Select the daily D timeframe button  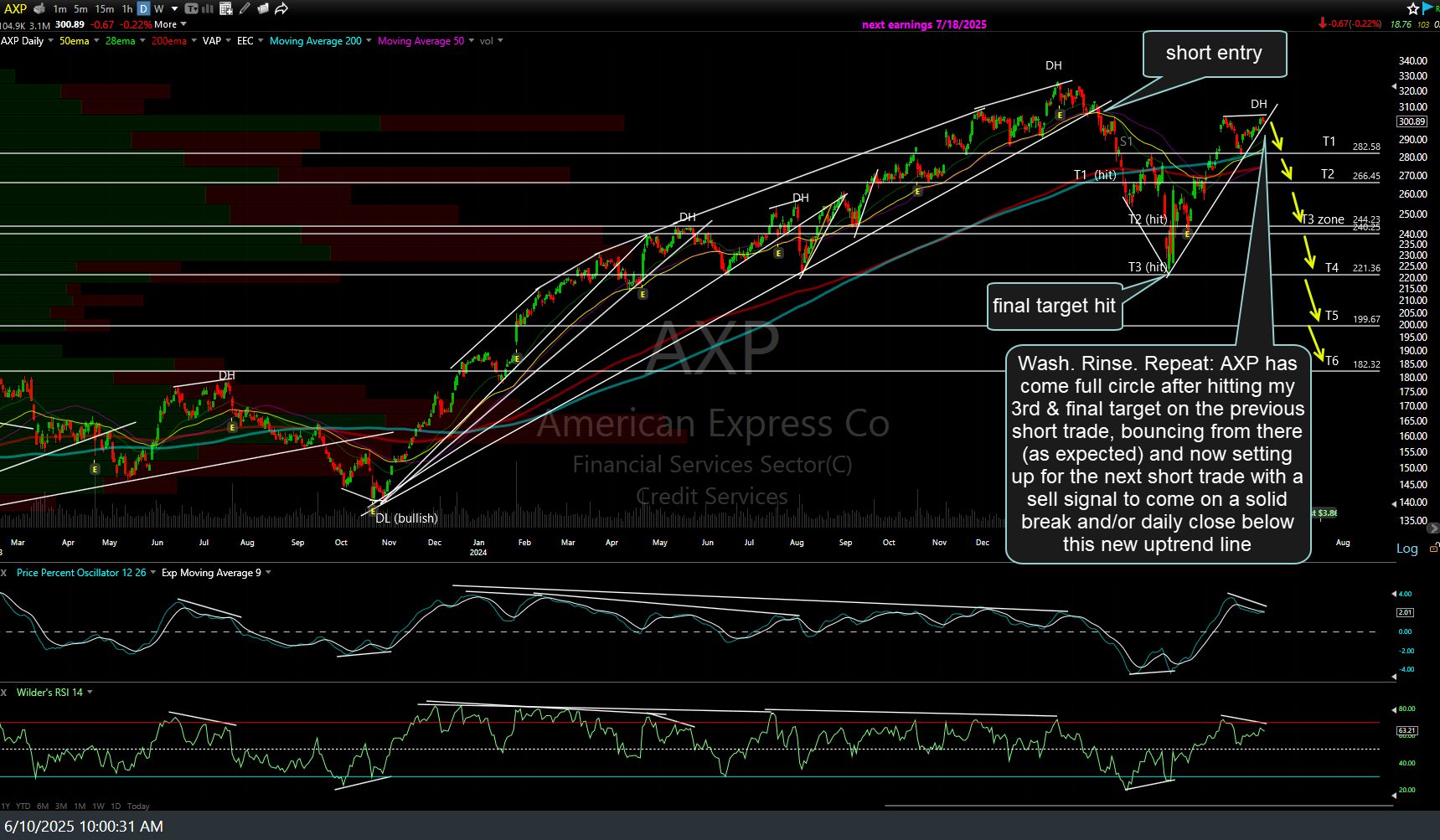click(x=143, y=8)
